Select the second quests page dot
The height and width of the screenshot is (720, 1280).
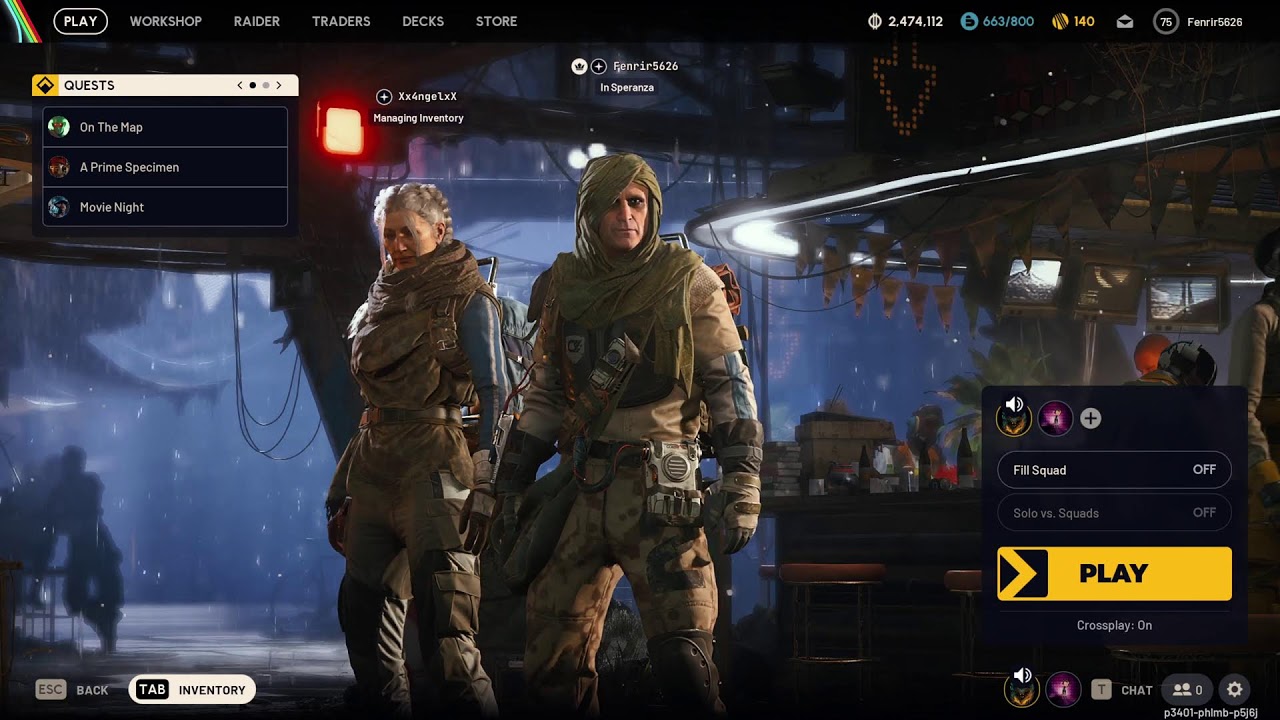(265, 85)
